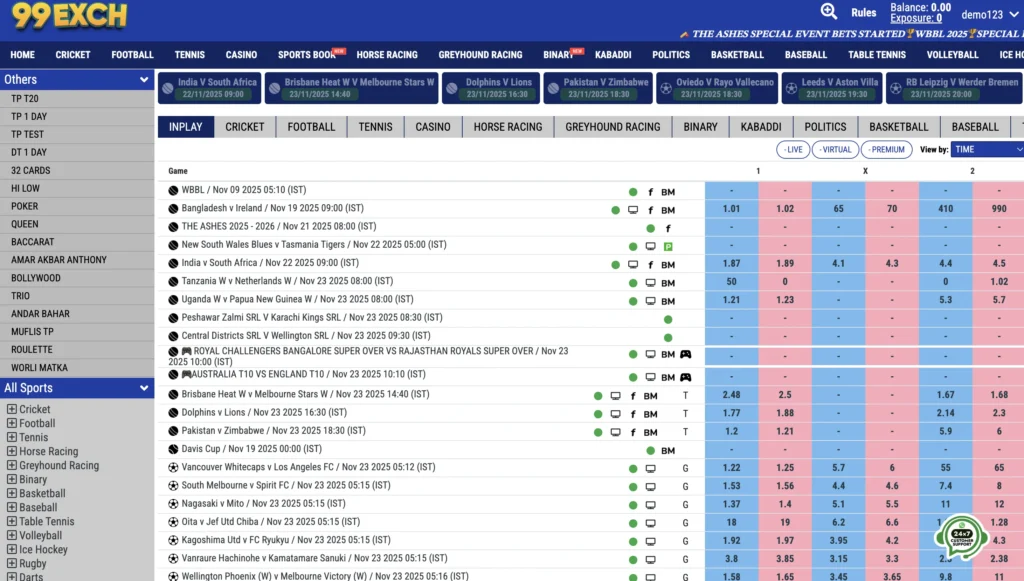Click the 1.87 back odds for India v South Africa
Screen dimensions: 1024x581
(x=731, y=265)
